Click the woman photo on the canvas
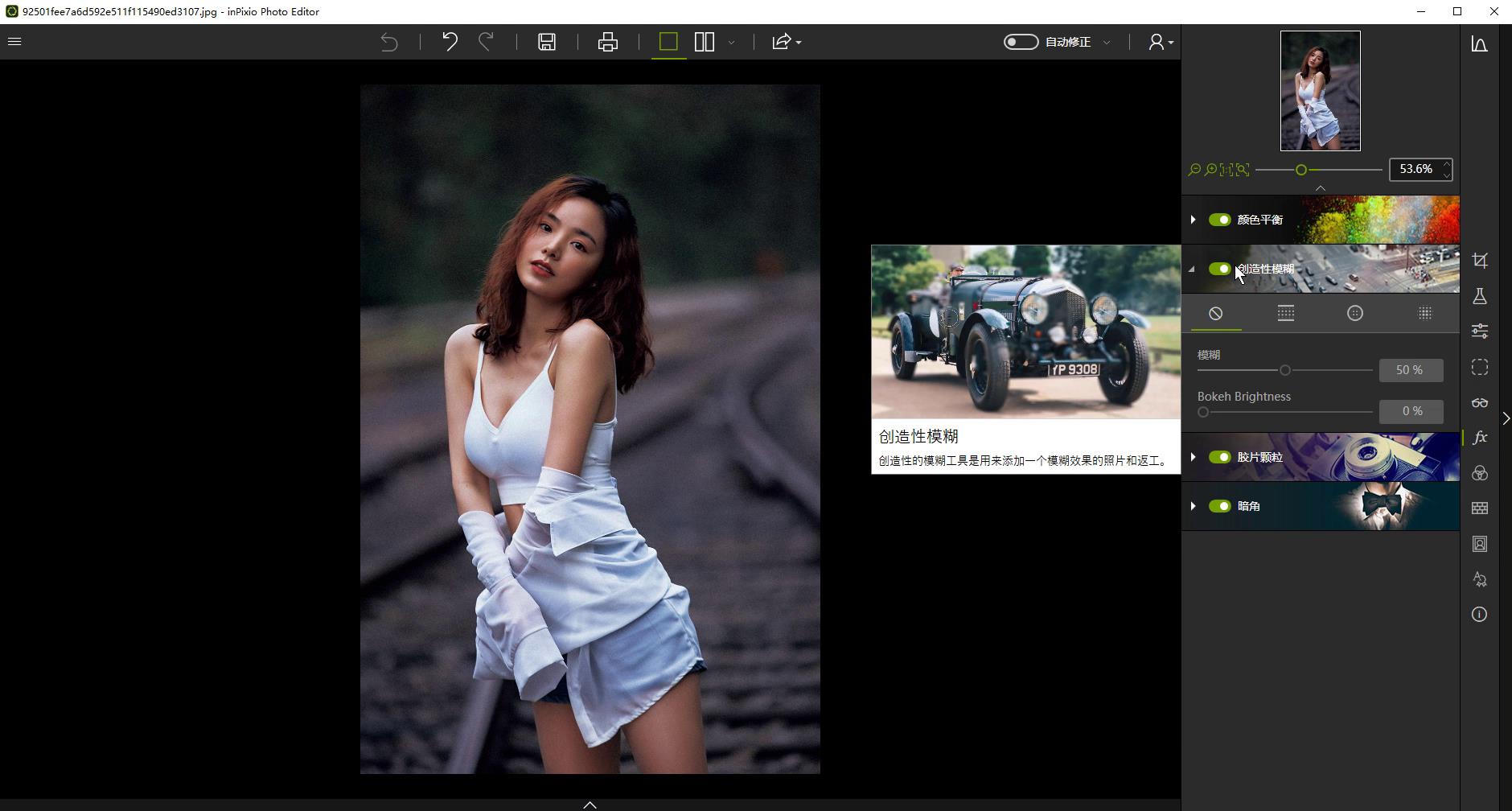Screen dimensions: 1512x811 (590, 430)
